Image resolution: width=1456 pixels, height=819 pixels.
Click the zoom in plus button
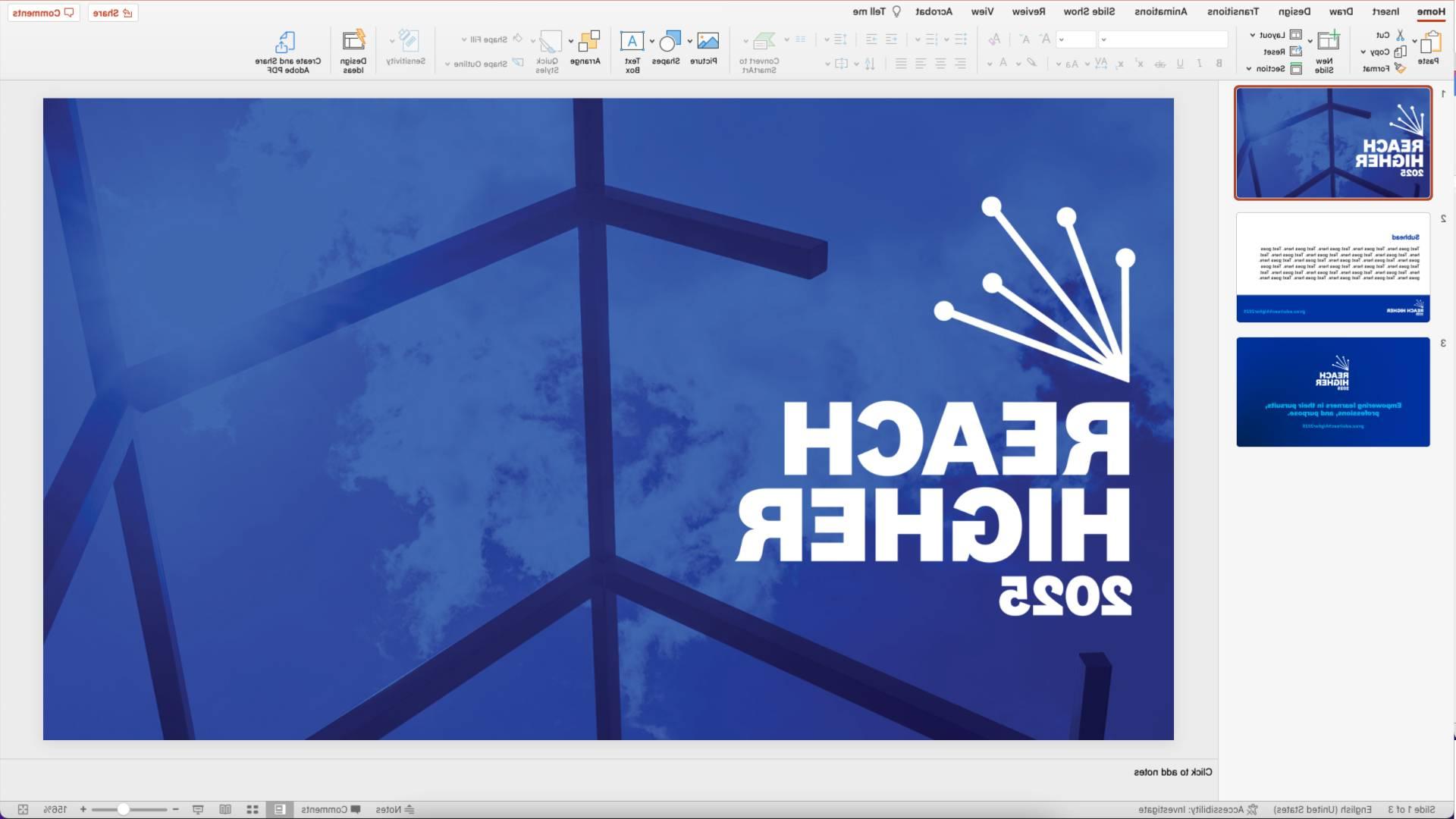(83, 810)
